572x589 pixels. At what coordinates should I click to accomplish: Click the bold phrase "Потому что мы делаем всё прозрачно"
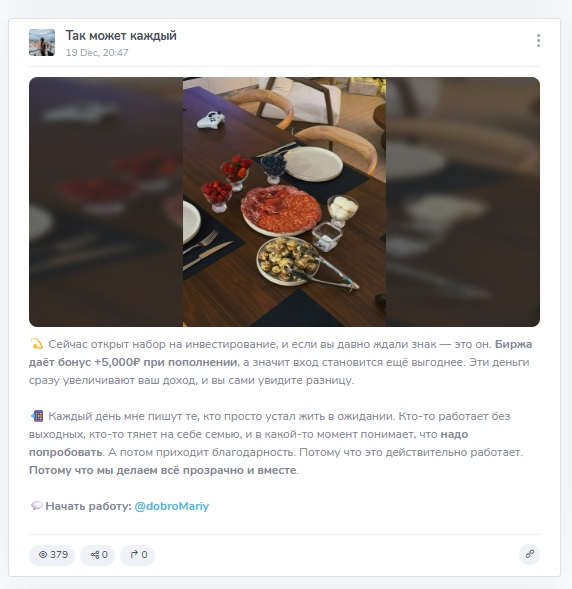(137, 470)
